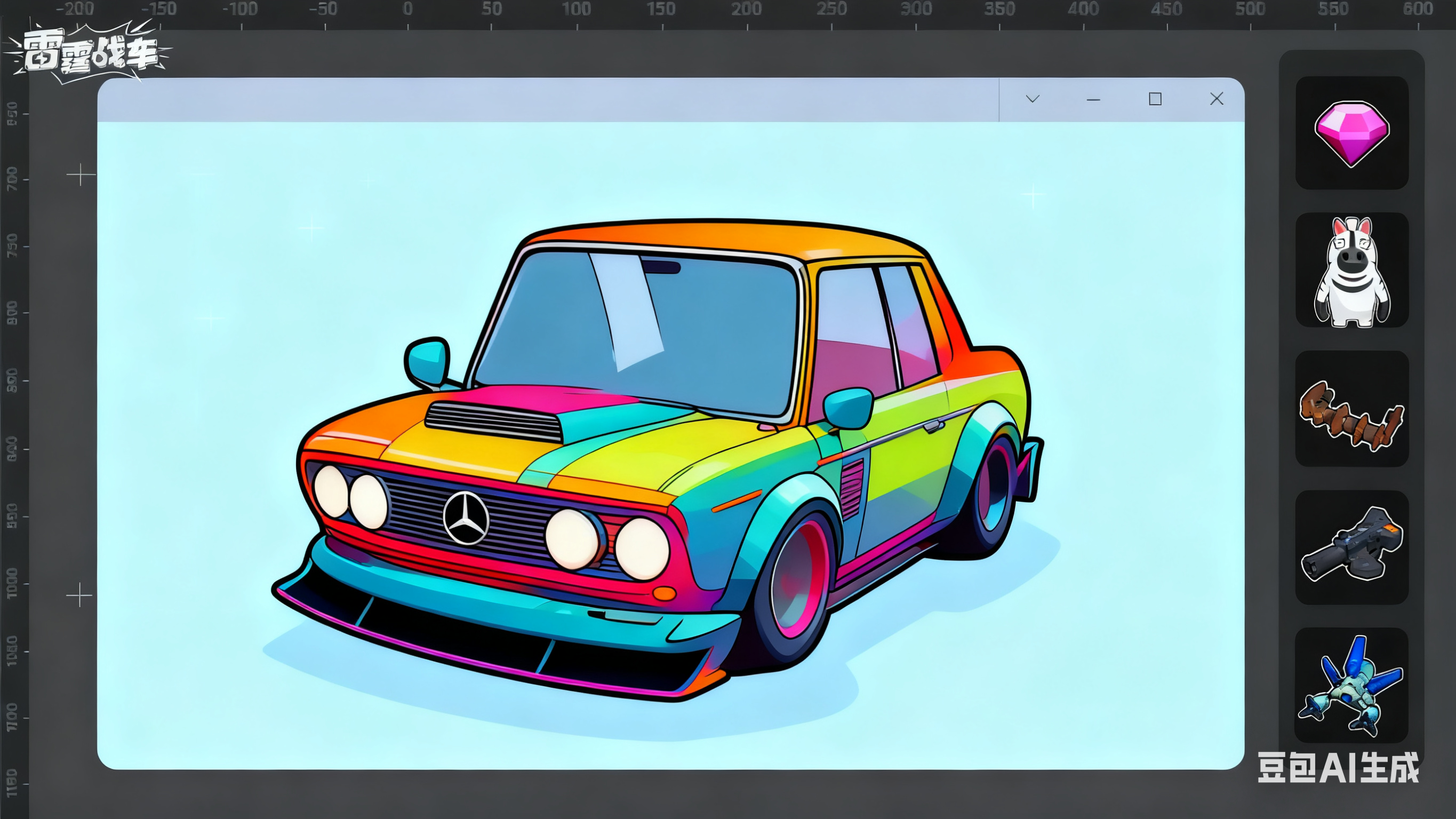
Task: Click the upper-left crosshair guide marker
Action: pos(80,175)
